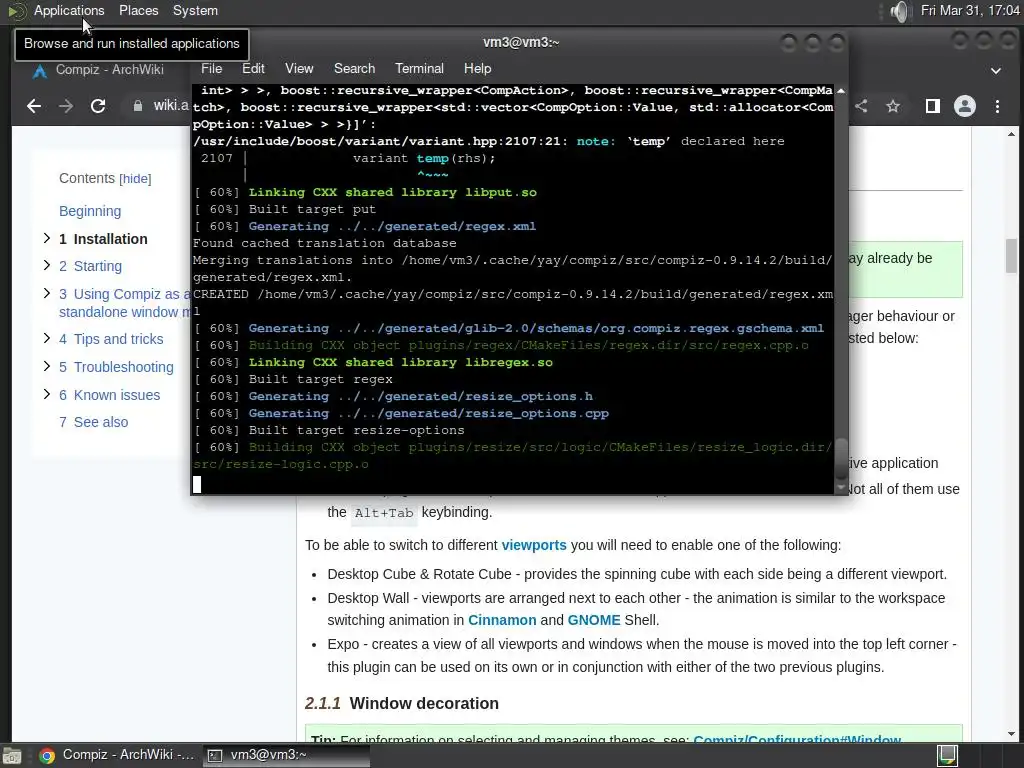Click the terminal title vm3@vm3:~
This screenshot has width=1024, height=768.
click(520, 42)
